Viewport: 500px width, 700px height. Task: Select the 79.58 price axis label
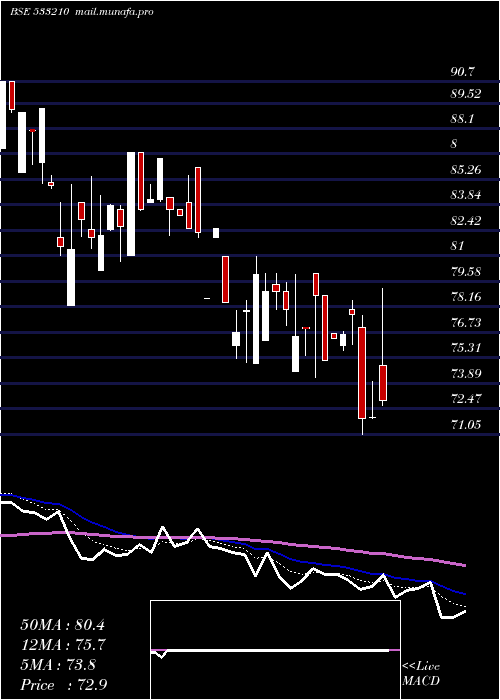pyautogui.click(x=466, y=271)
